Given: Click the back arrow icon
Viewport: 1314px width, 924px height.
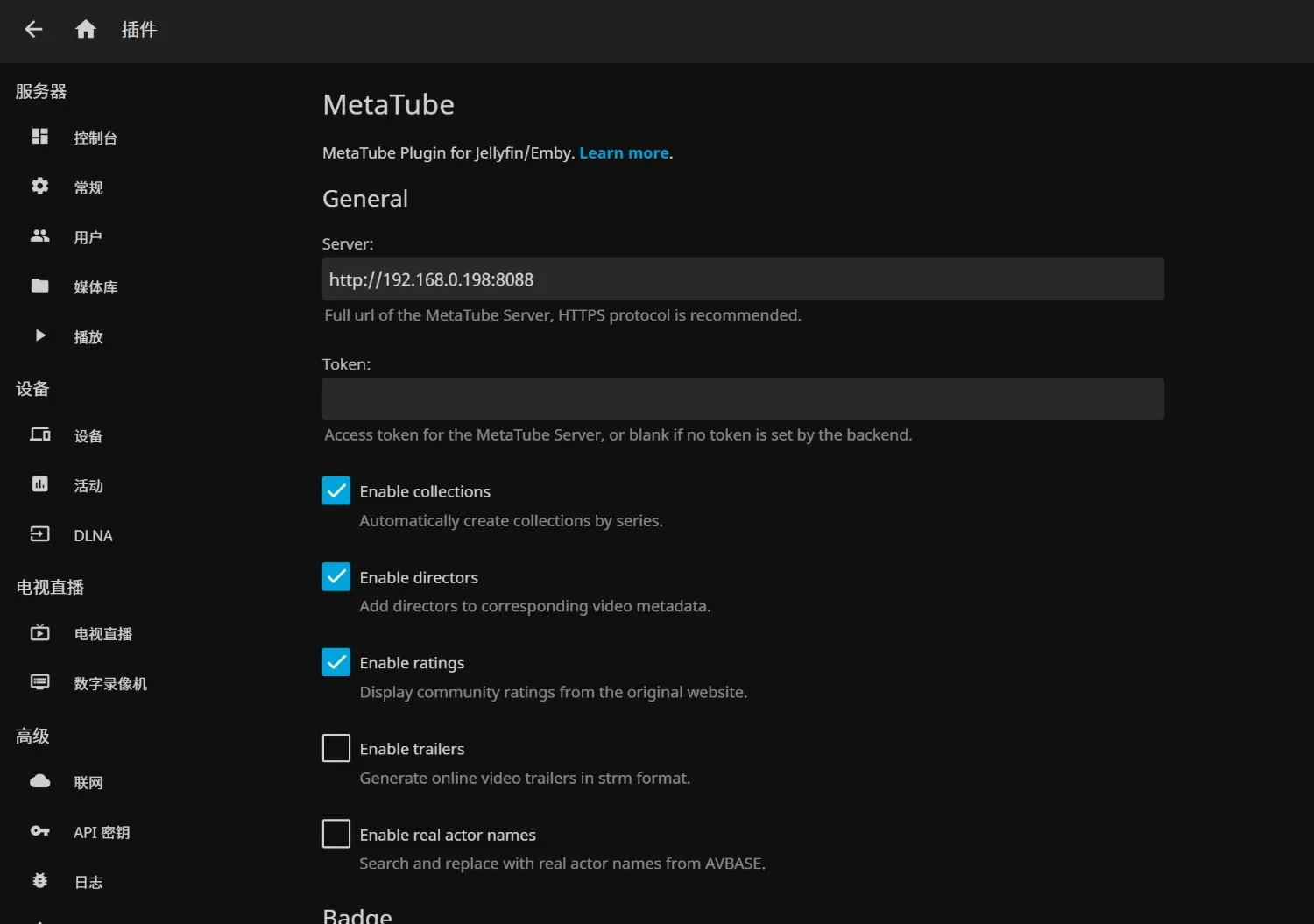Looking at the screenshot, I should pyautogui.click(x=33, y=30).
